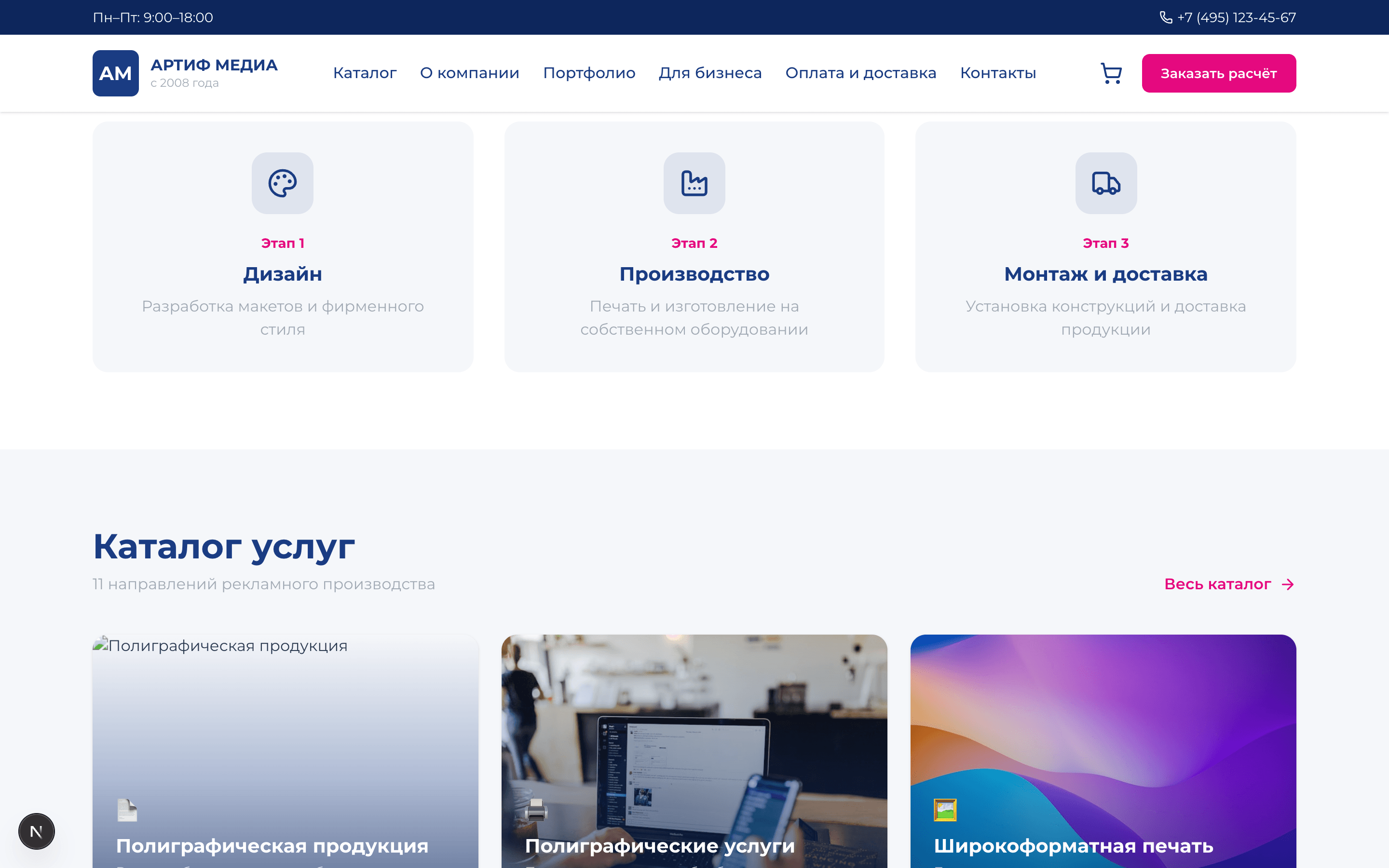Click text 11 направлений рекламного производства
The width and height of the screenshot is (1389, 868).
point(263,584)
